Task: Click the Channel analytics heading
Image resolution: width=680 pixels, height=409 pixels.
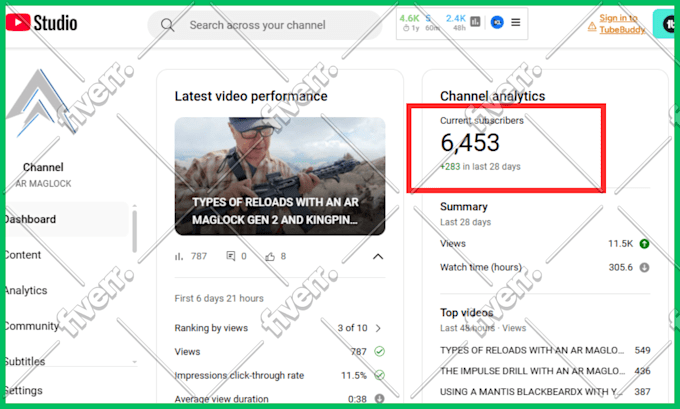Action: pyautogui.click(x=493, y=96)
